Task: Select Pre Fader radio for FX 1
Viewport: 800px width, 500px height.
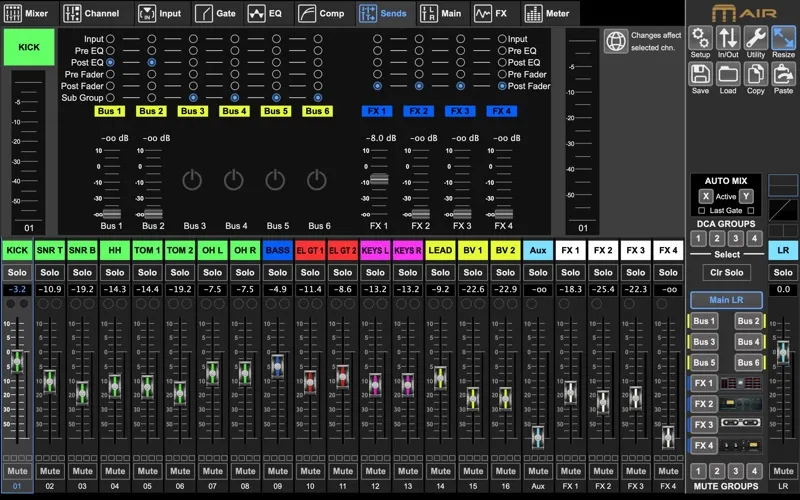Action: pyautogui.click(x=377, y=74)
